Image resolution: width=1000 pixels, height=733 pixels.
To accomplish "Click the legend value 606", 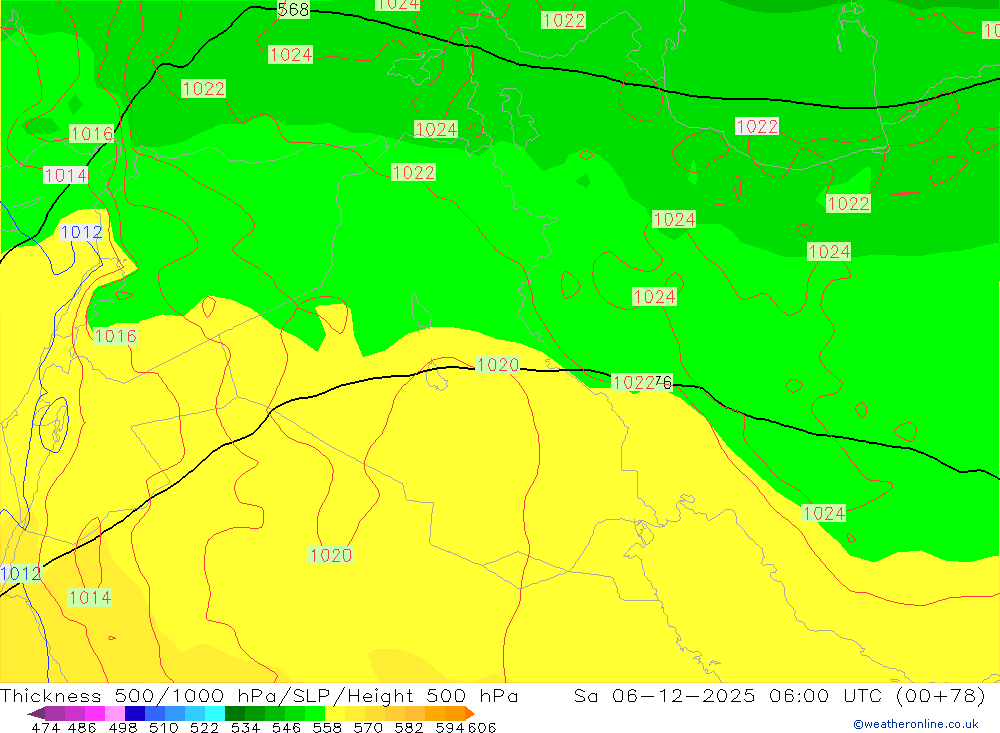I will [482, 727].
